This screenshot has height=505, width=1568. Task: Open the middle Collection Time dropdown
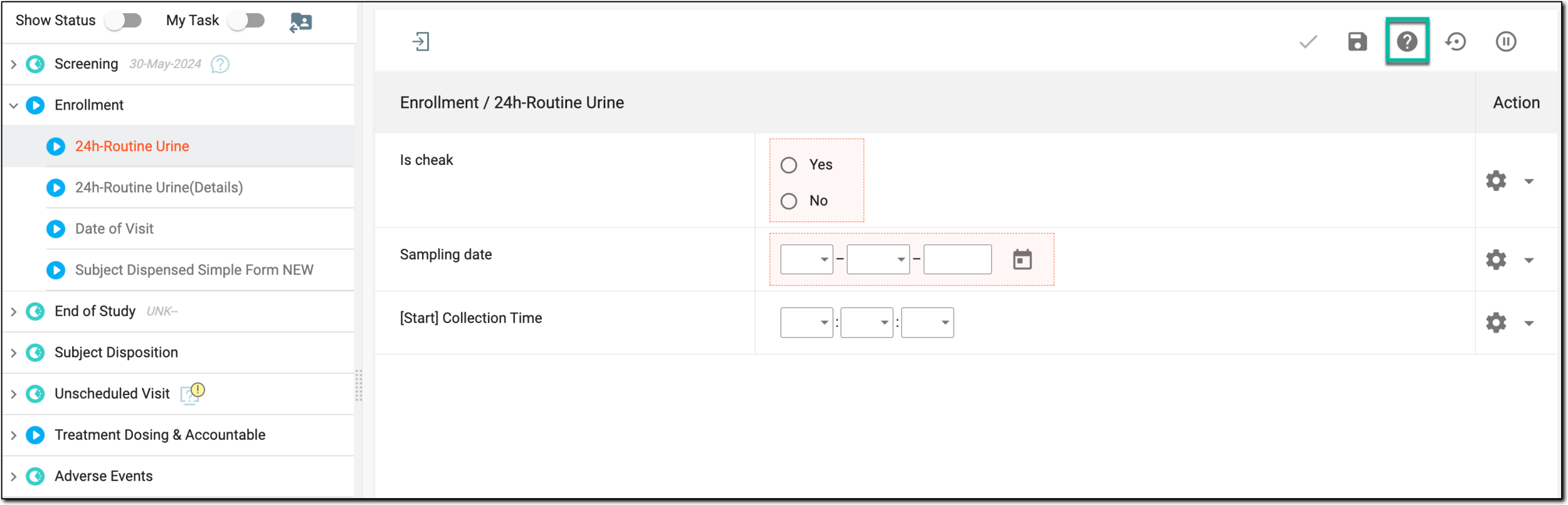pyautogui.click(x=867, y=322)
